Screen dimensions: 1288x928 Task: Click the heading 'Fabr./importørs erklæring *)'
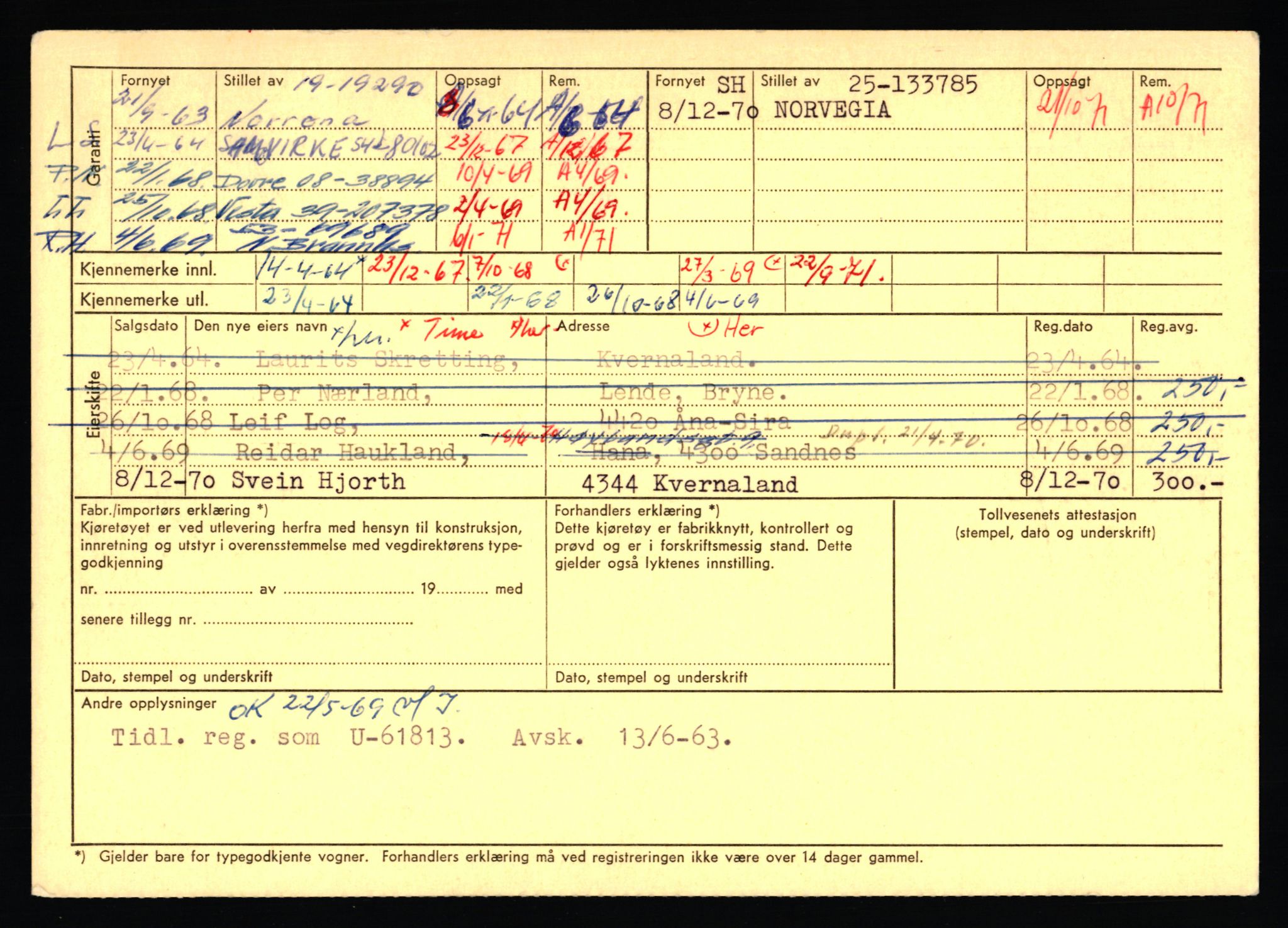click(x=174, y=510)
